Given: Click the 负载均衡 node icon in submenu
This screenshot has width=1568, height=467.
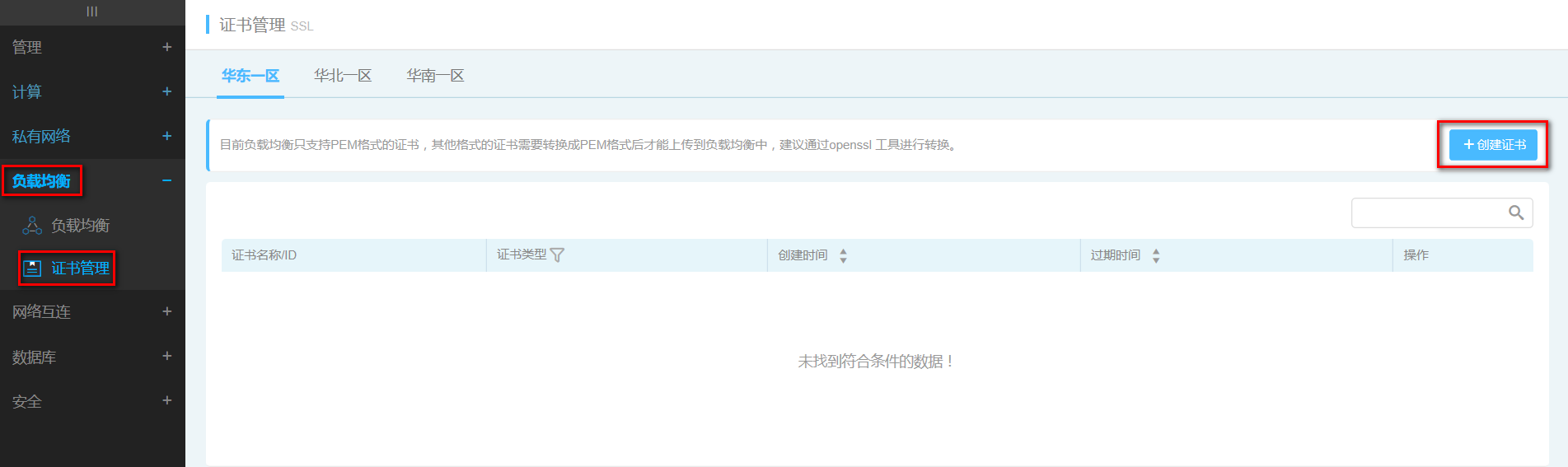Looking at the screenshot, I should 32,226.
